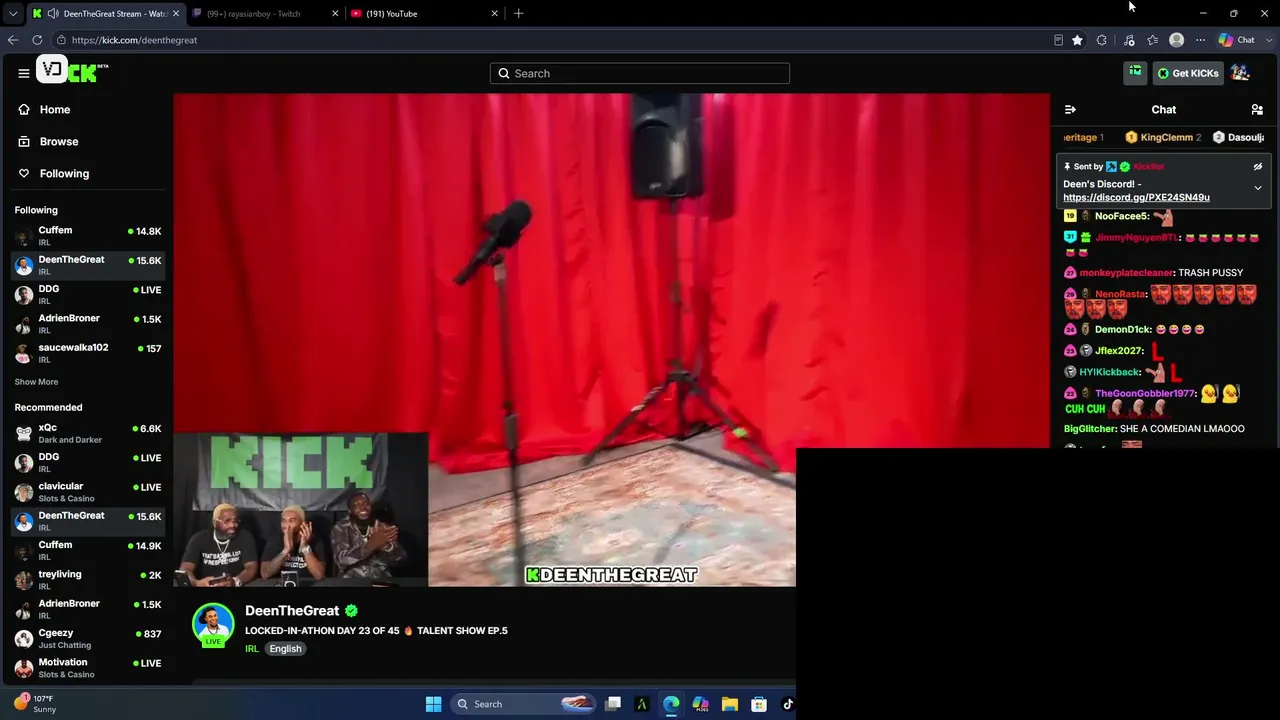Open Microsoft Edge from the taskbar
Screen dimensions: 1280x720
[x=671, y=704]
